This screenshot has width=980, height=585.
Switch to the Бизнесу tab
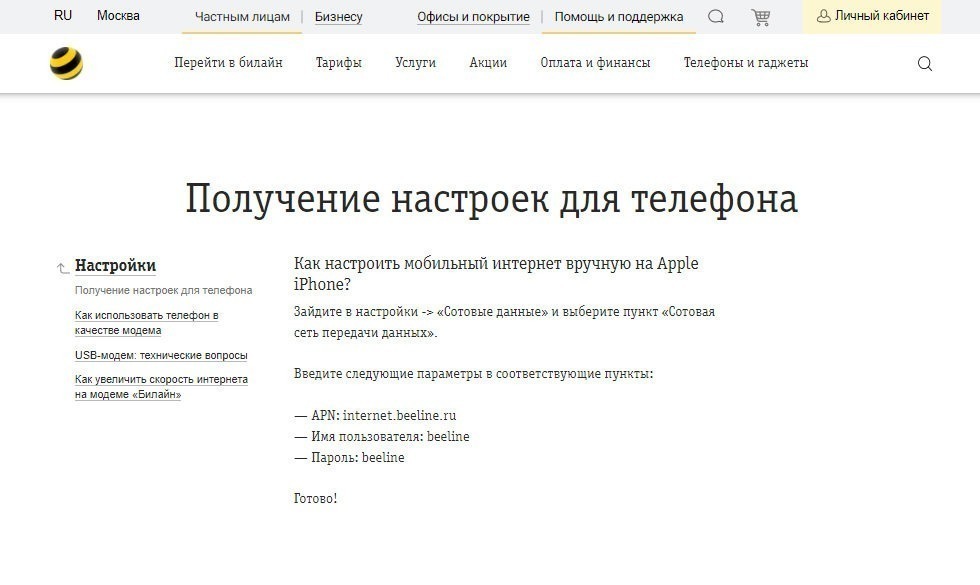pos(338,16)
